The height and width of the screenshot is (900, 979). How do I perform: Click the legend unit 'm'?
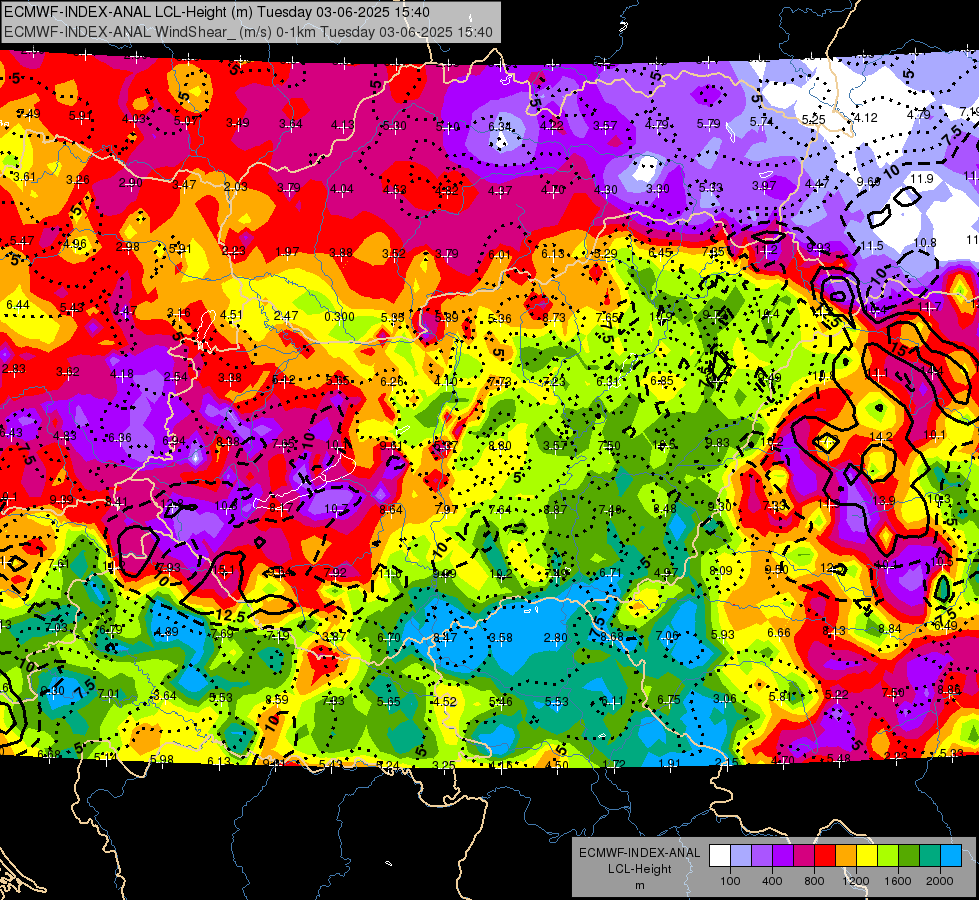639,886
